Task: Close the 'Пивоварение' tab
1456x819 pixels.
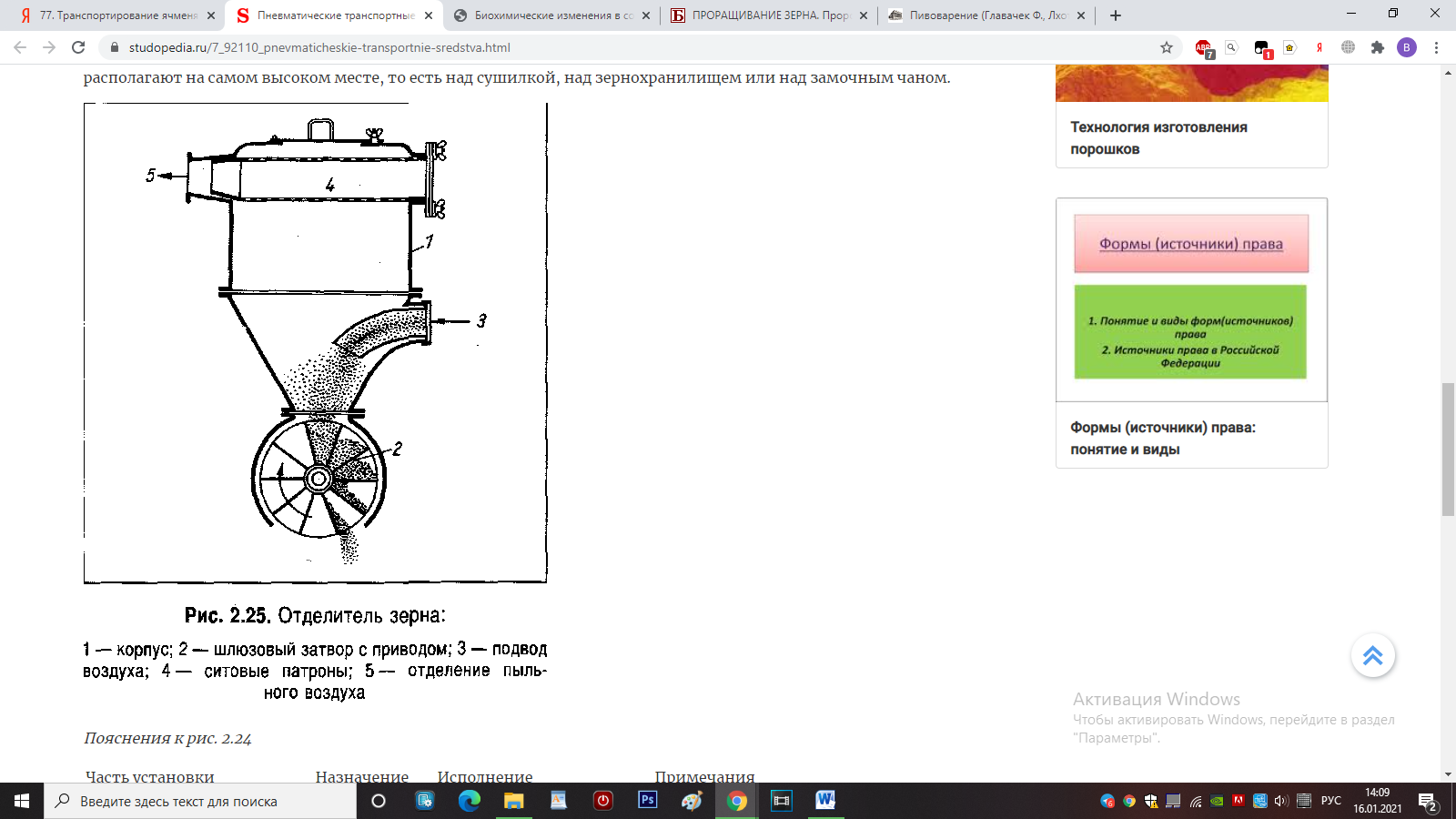Action: 1081,15
